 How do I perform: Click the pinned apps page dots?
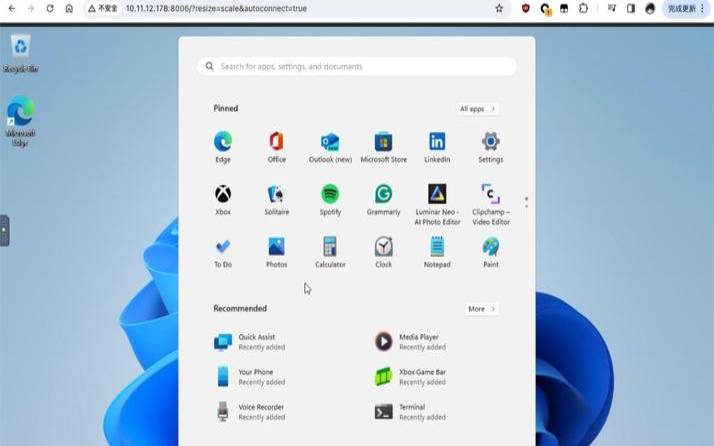526,202
